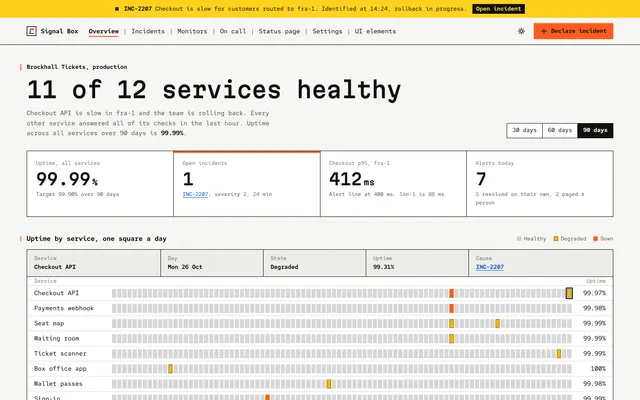
Task: Select the 60 days range
Action: 560,130
